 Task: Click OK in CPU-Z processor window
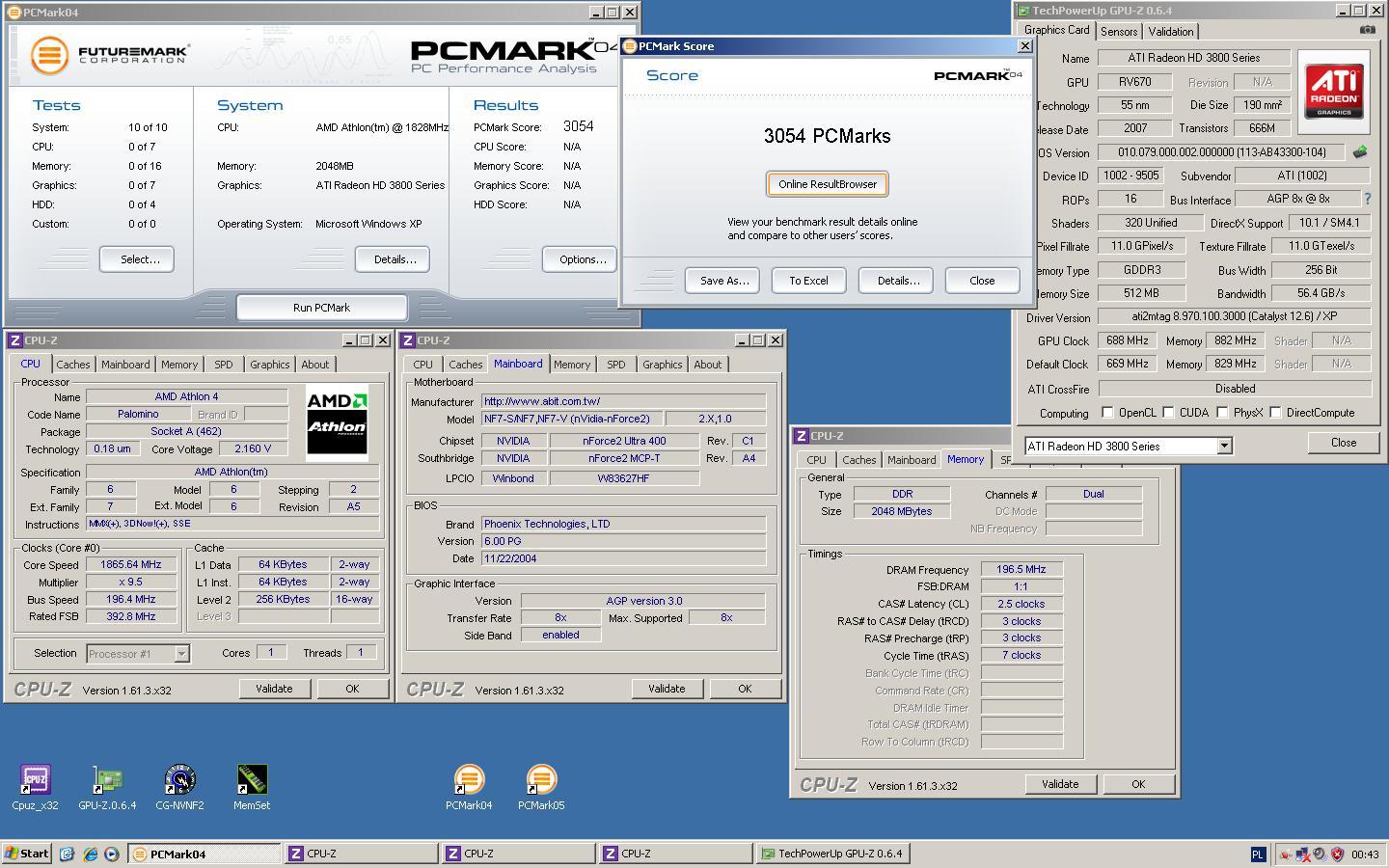pos(352,689)
